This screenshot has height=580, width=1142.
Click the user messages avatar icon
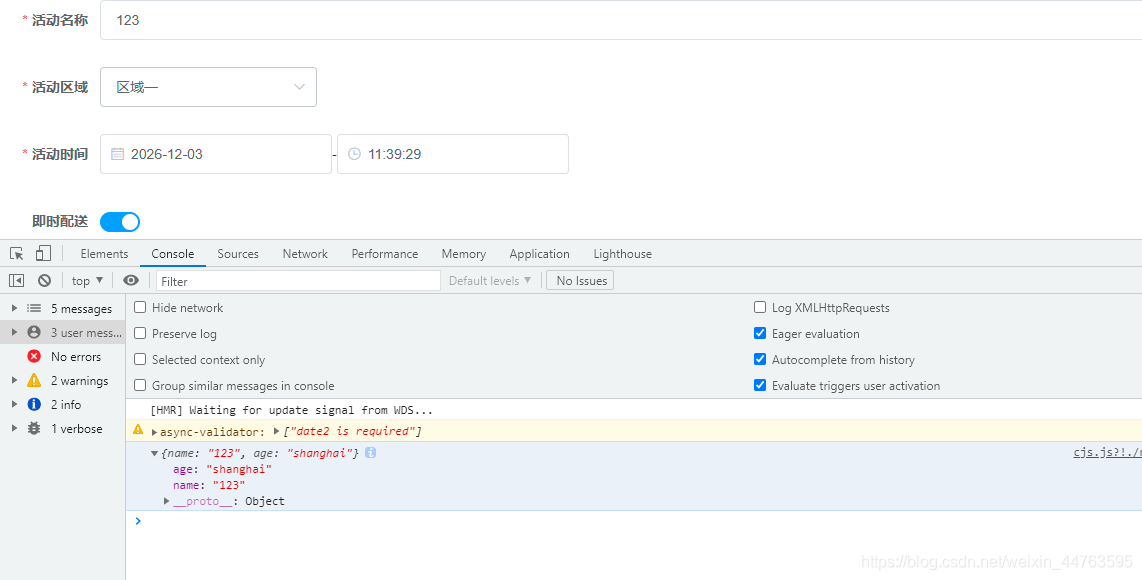click(x=34, y=332)
